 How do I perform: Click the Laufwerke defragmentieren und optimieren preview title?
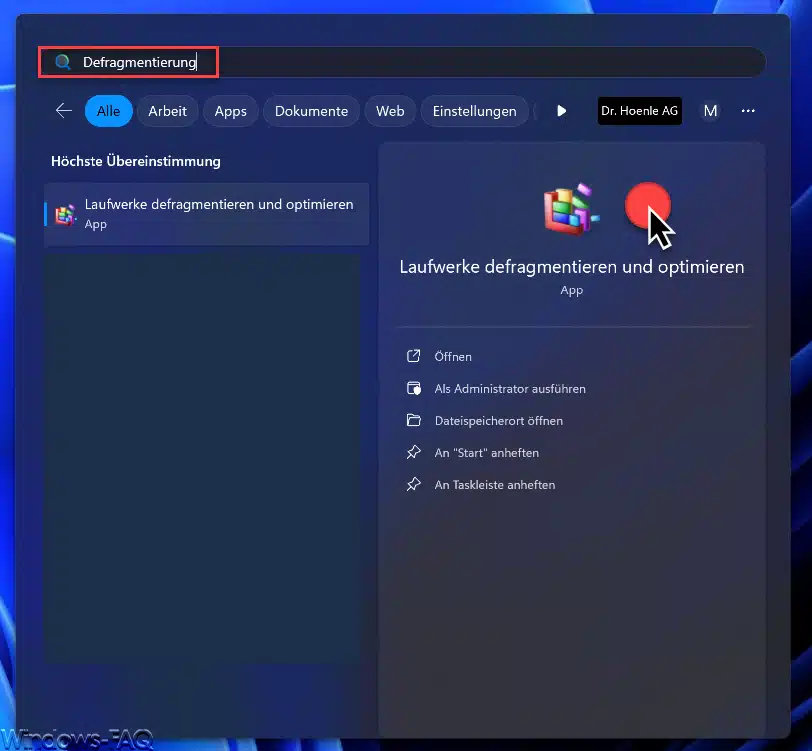(x=572, y=267)
